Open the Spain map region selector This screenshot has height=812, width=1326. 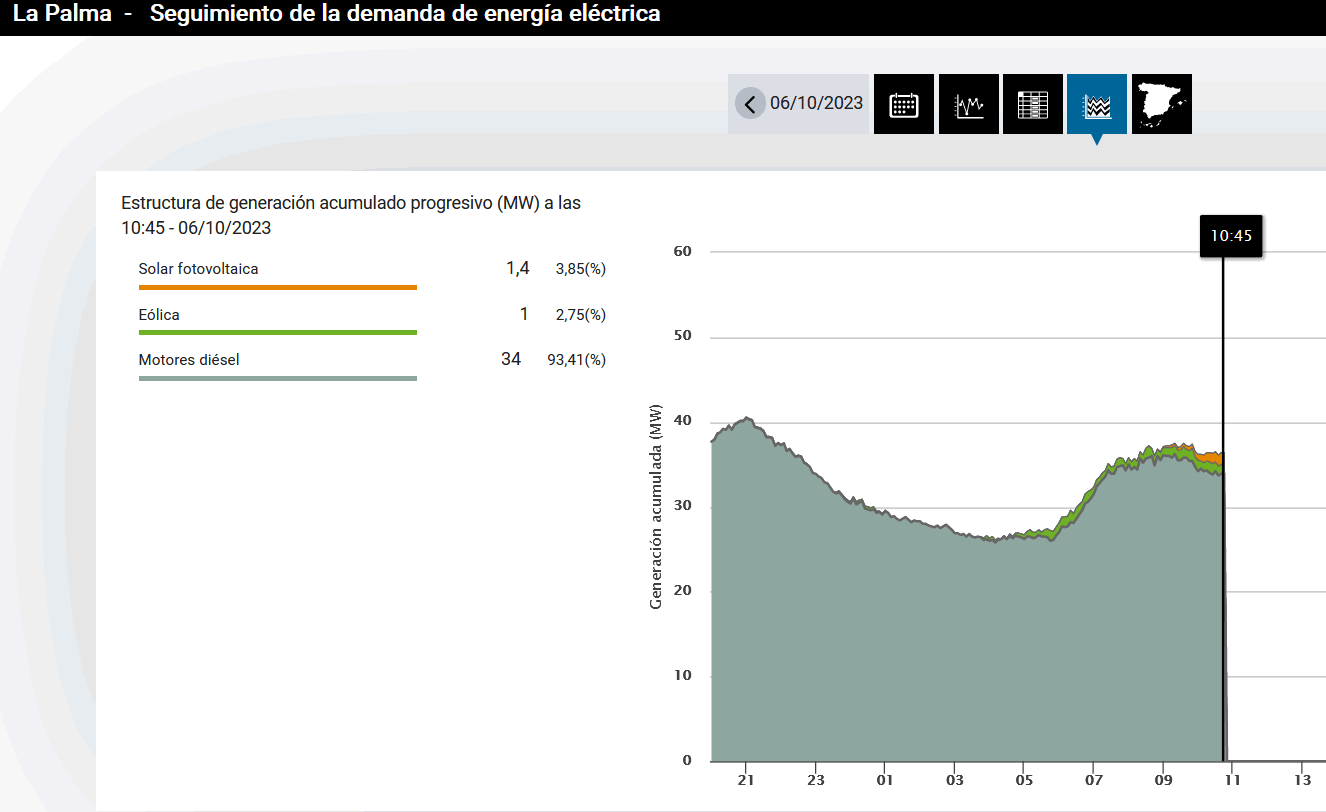tap(1161, 104)
